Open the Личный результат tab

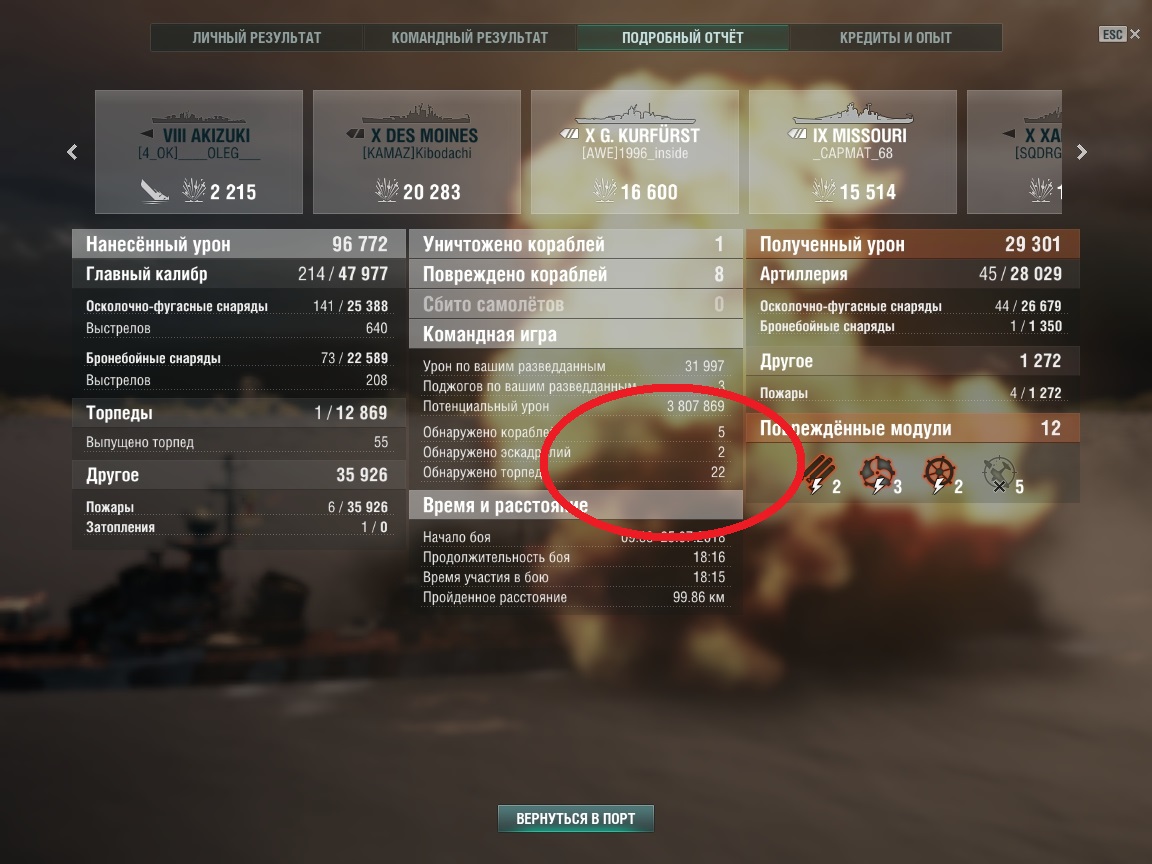click(256, 37)
